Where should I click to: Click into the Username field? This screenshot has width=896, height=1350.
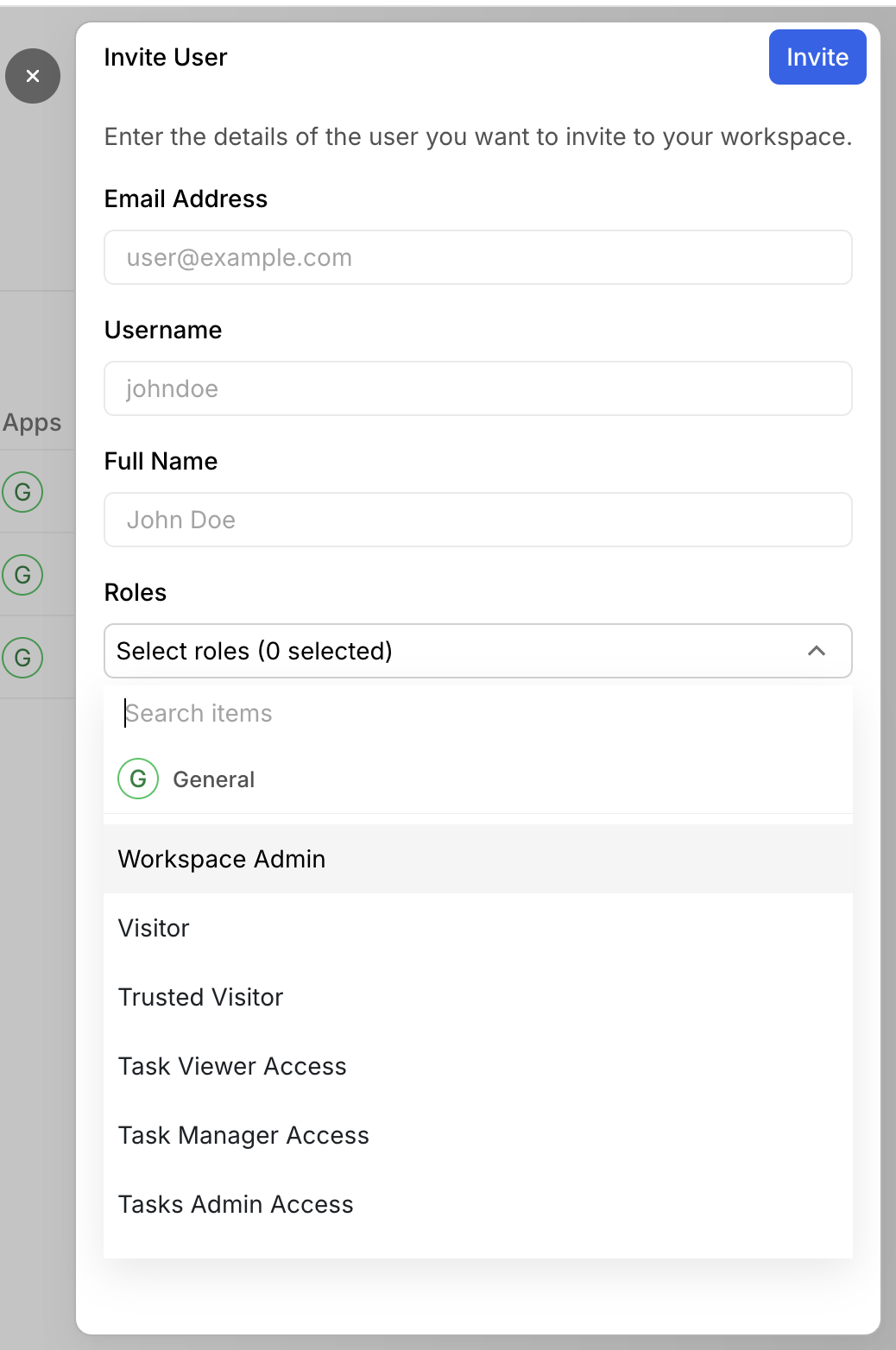(x=477, y=388)
